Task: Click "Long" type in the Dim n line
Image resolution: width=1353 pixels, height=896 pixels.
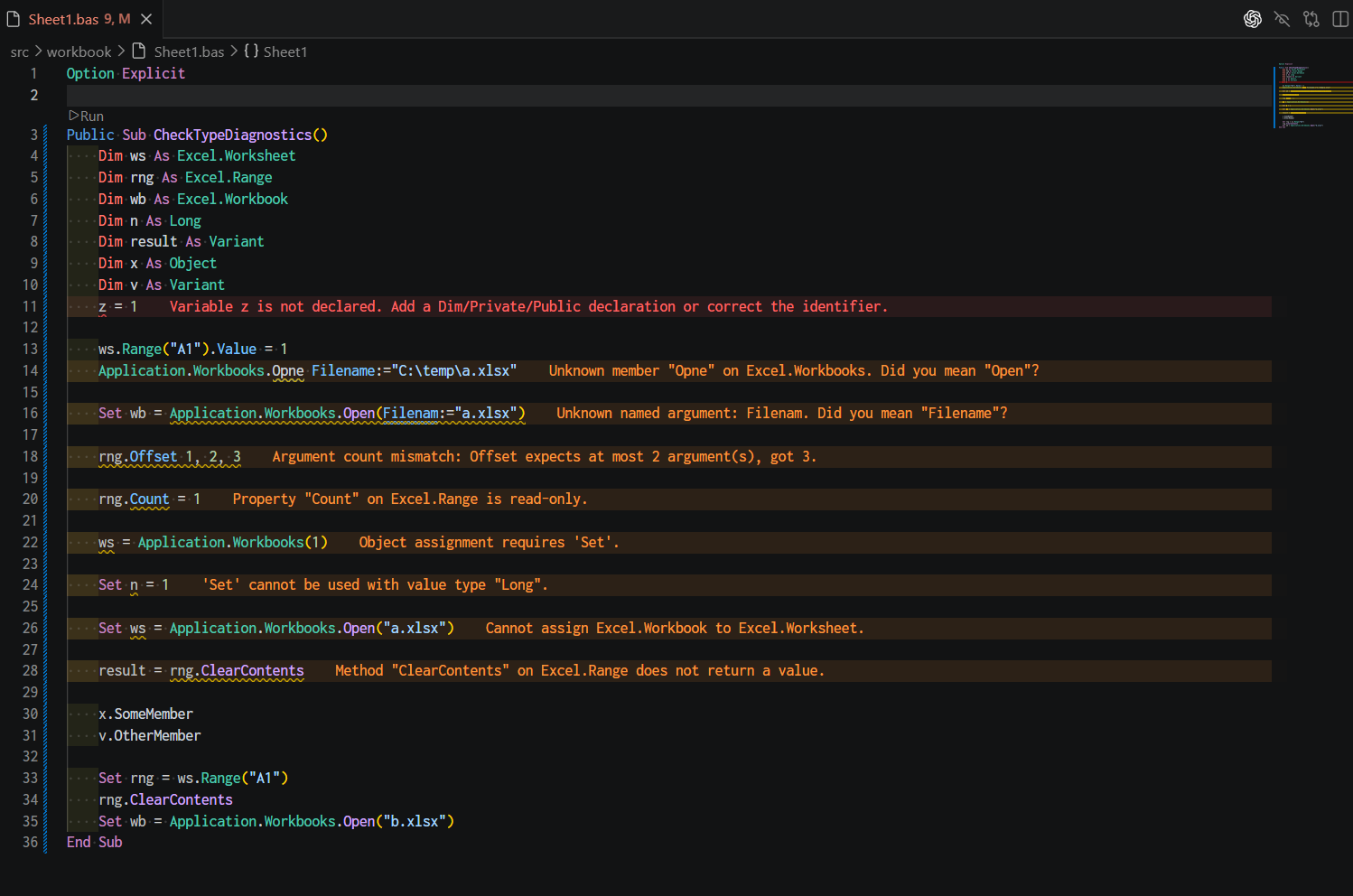Action: [185, 221]
